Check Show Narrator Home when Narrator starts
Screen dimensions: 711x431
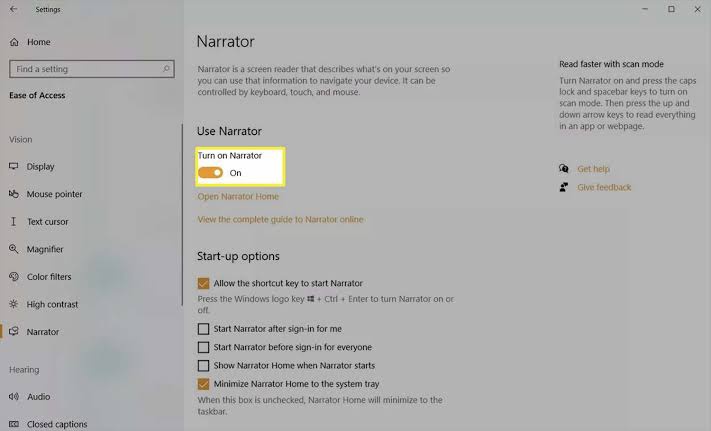pyautogui.click(x=204, y=366)
